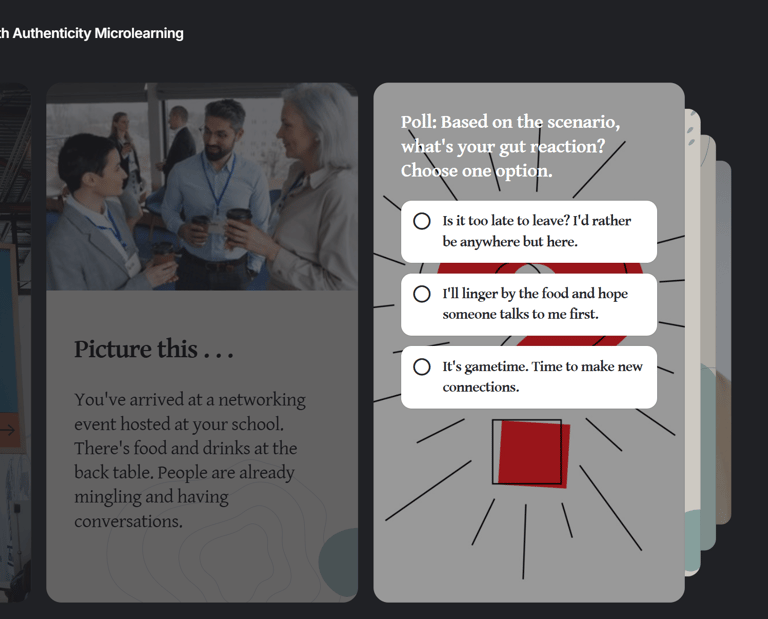Image resolution: width=768 pixels, height=619 pixels.
Task: Click the "Picture this . . ." heading
Action: click(154, 349)
